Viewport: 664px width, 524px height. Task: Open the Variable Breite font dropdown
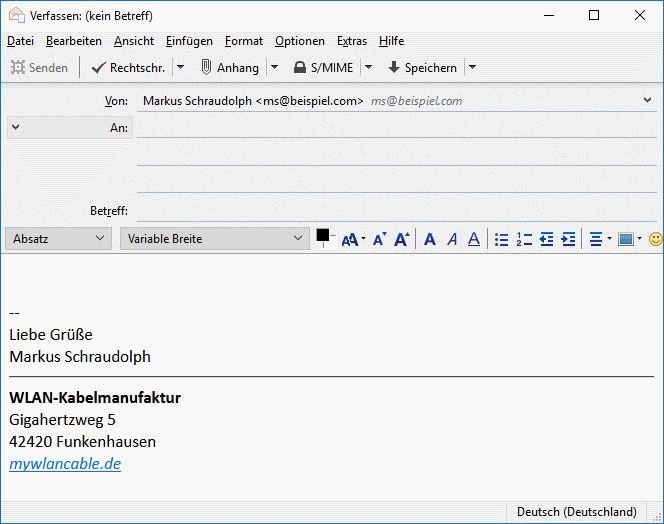tap(215, 238)
